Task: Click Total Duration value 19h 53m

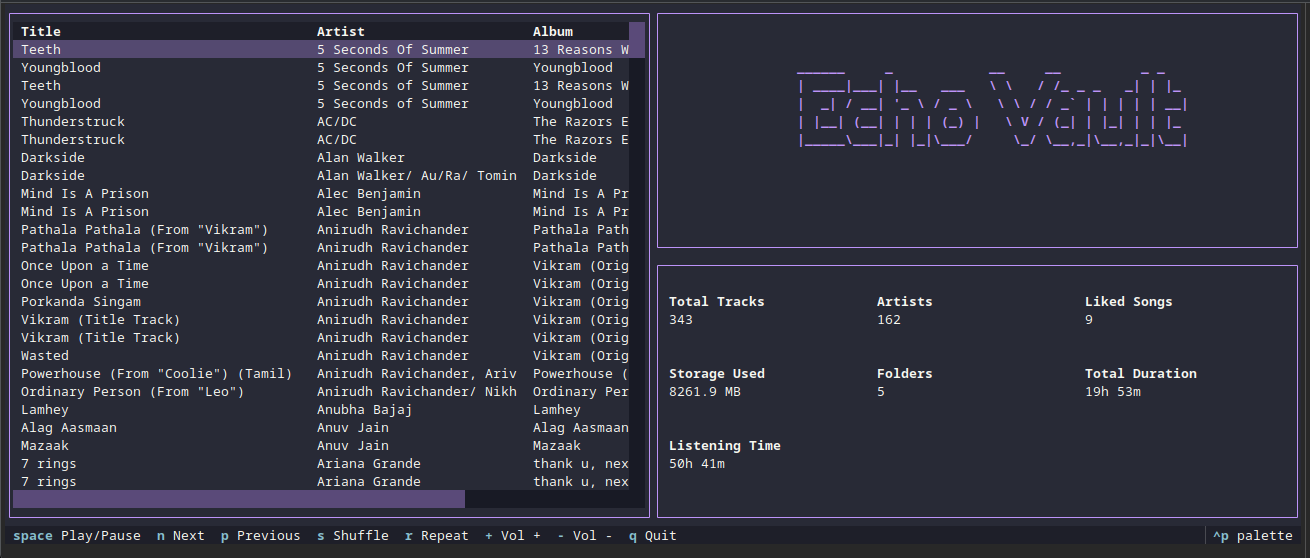Action: tap(1113, 391)
